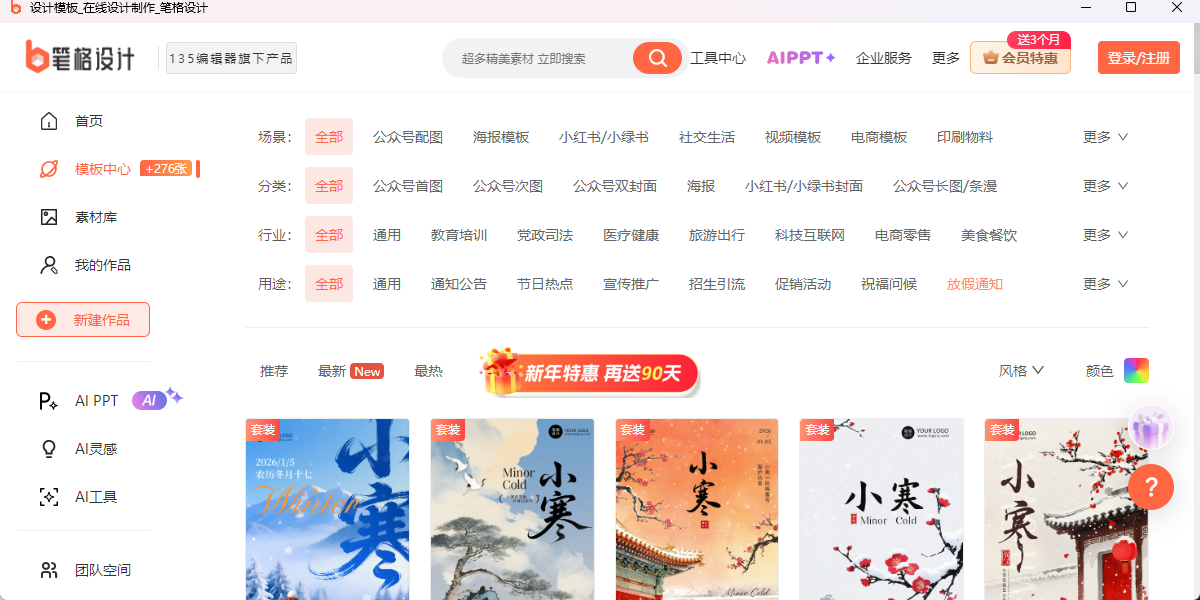Open the AI灵感 lightbulb icon
Image resolution: width=1200 pixels, height=600 pixels.
pos(48,449)
